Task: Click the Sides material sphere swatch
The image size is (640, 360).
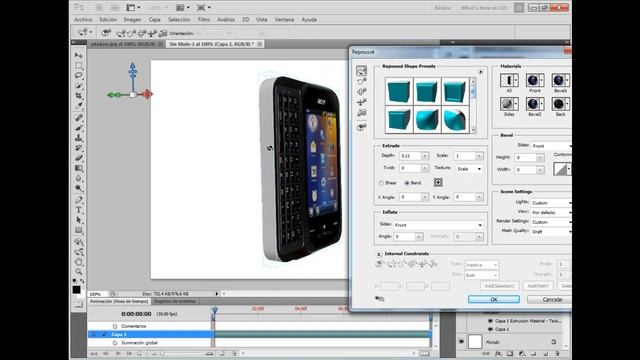Action: tap(507, 104)
